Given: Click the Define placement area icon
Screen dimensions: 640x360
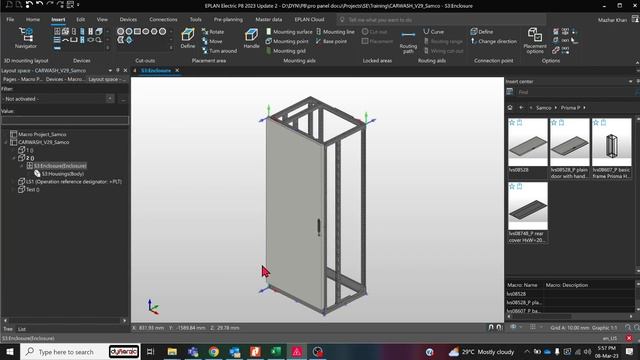Looking at the screenshot, I should pyautogui.click(x=188, y=38).
